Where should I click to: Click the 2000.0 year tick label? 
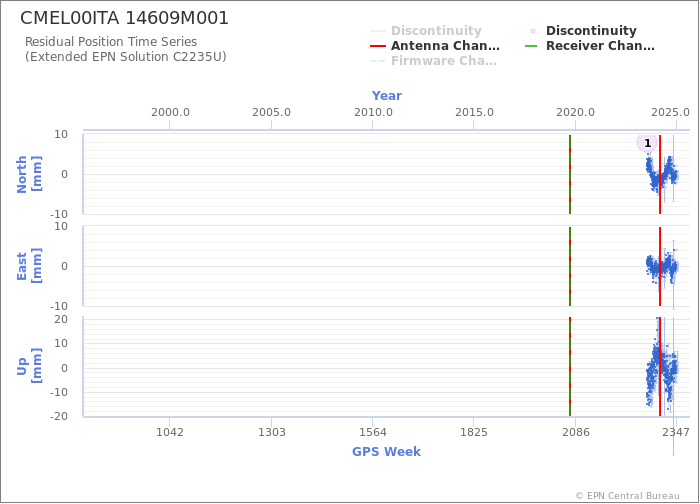click(x=170, y=112)
